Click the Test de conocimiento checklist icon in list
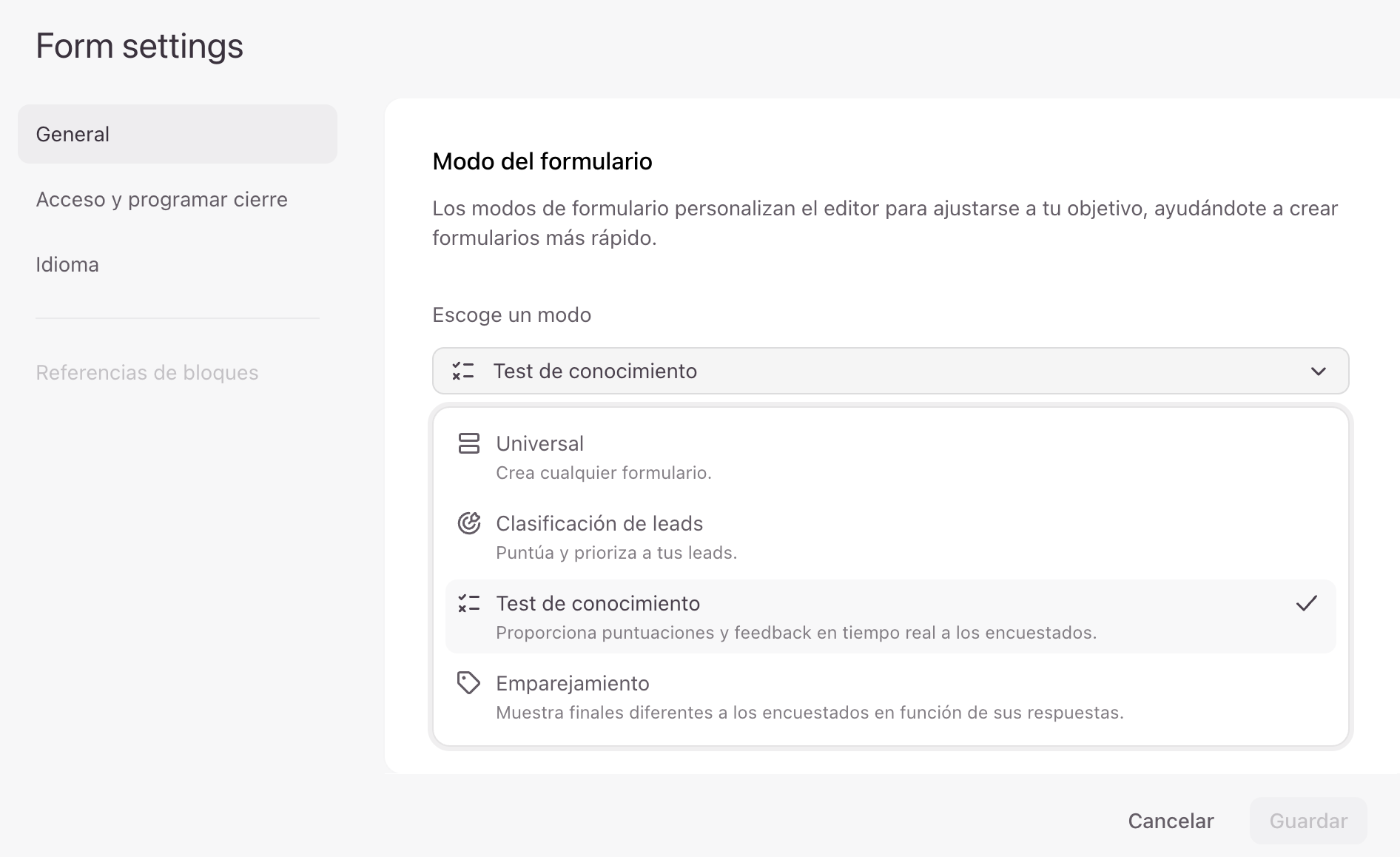The image size is (1400, 857). tap(469, 603)
